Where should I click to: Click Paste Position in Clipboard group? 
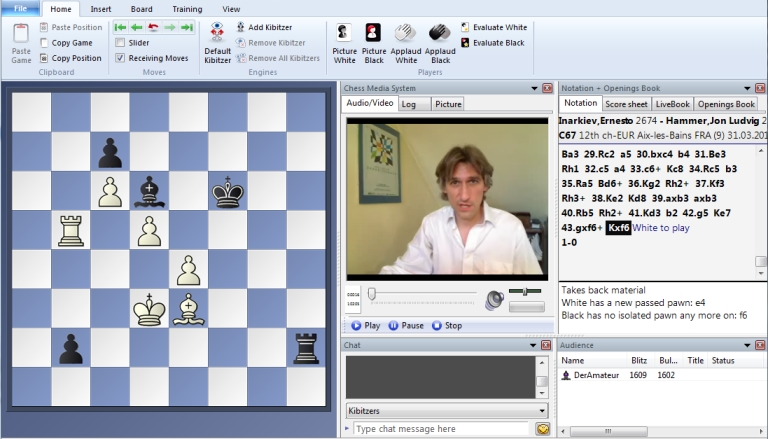(x=71, y=27)
